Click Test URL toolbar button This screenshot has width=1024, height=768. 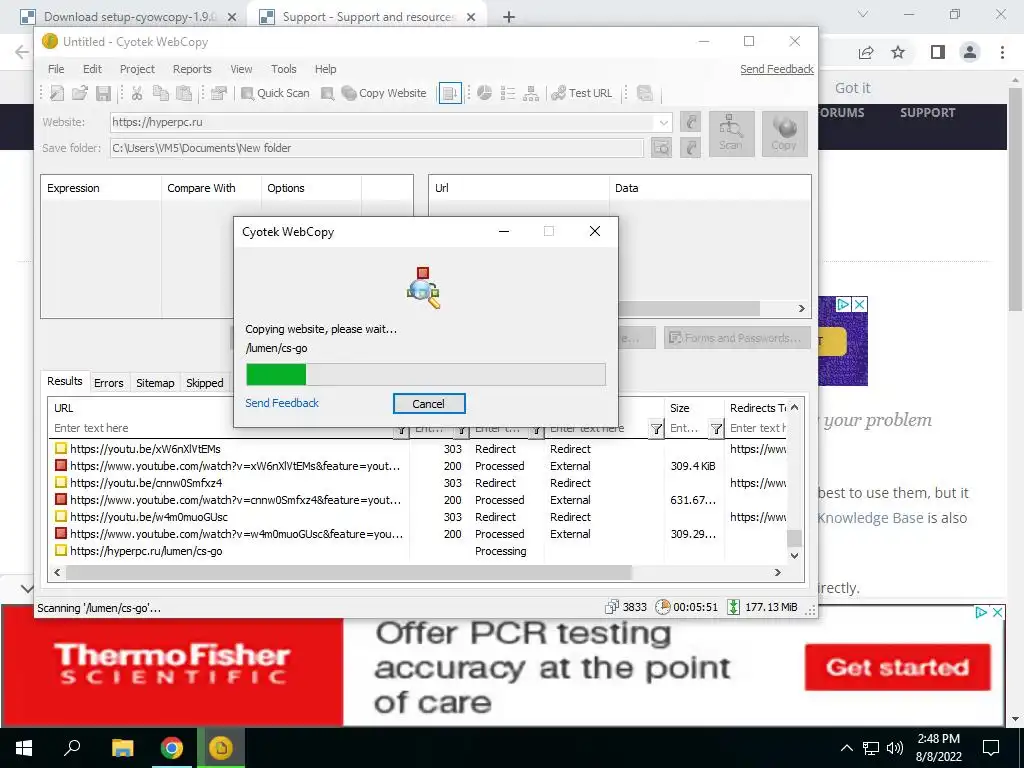pyautogui.click(x=582, y=93)
